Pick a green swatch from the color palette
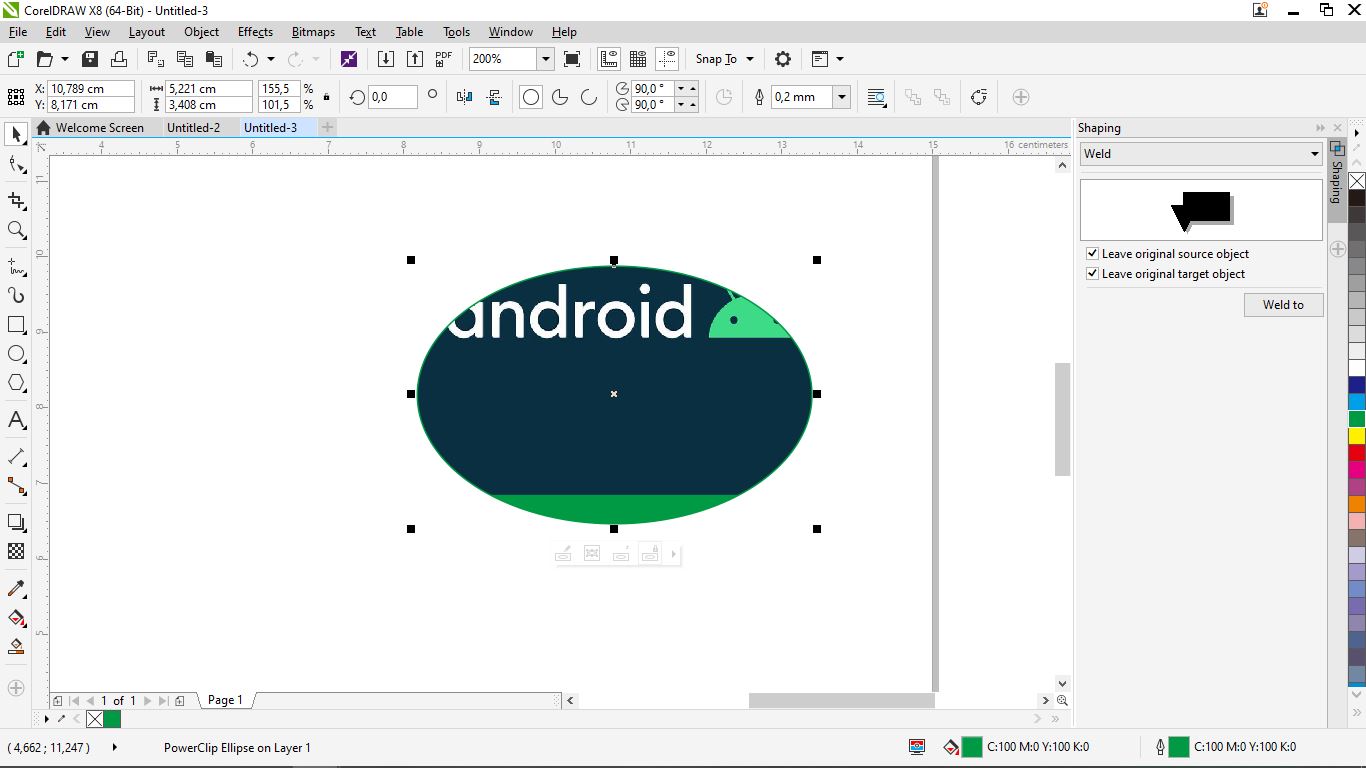1366x768 pixels. (1356, 419)
